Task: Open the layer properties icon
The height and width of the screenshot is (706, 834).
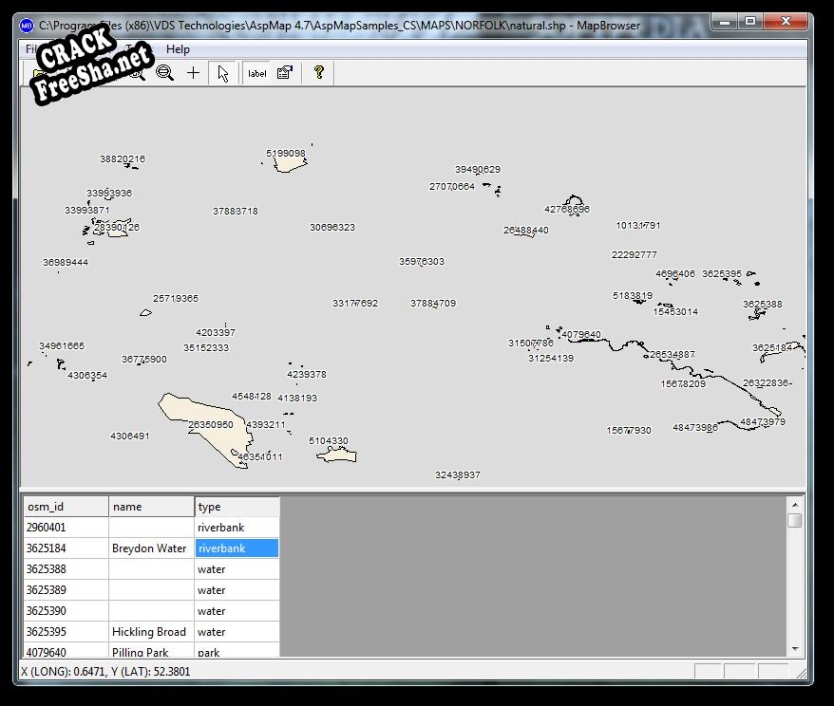Action: [284, 73]
